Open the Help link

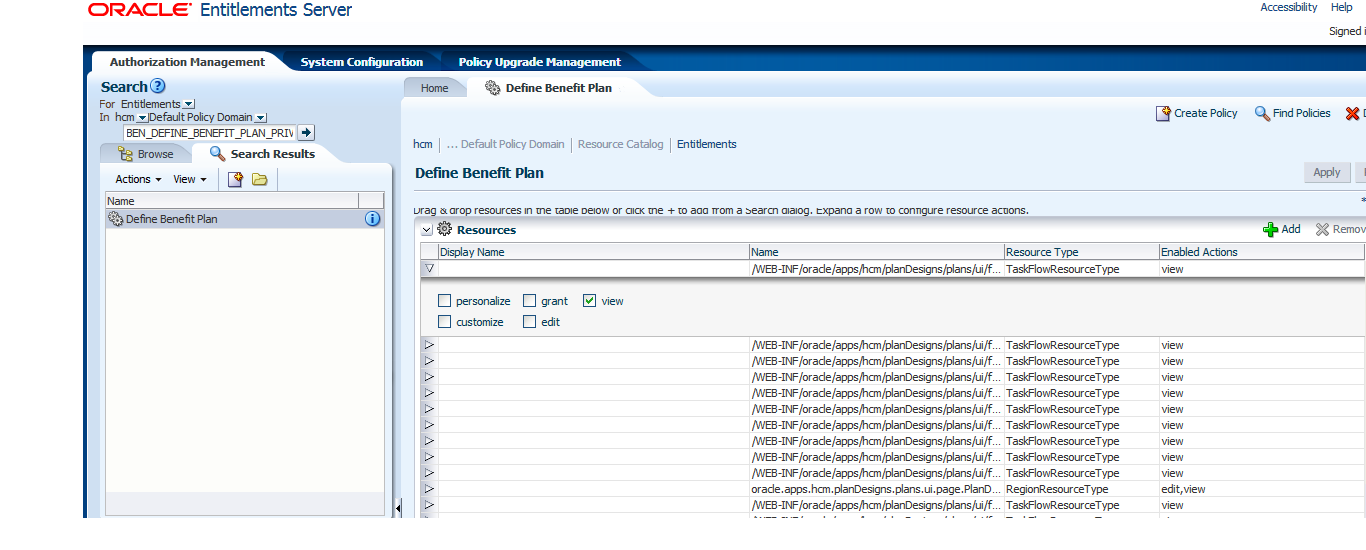[1342, 7]
